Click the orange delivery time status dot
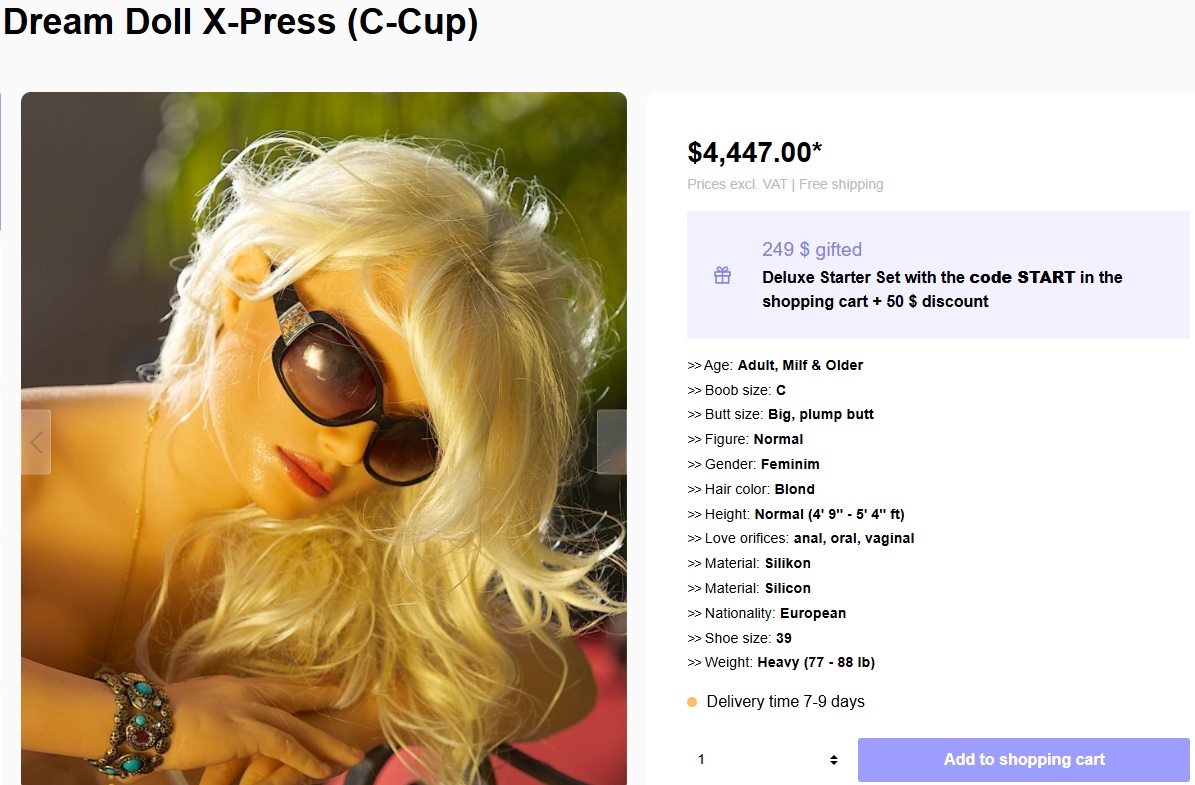The height and width of the screenshot is (785, 1195). 692,702
